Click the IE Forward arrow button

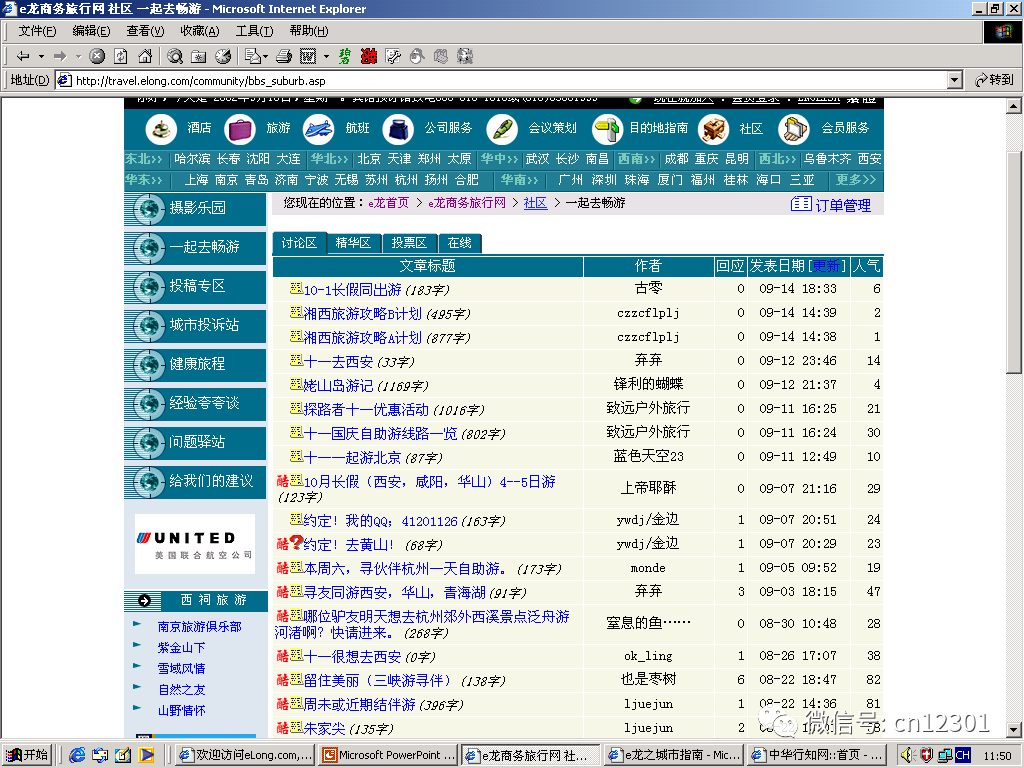pyautogui.click(x=60, y=57)
